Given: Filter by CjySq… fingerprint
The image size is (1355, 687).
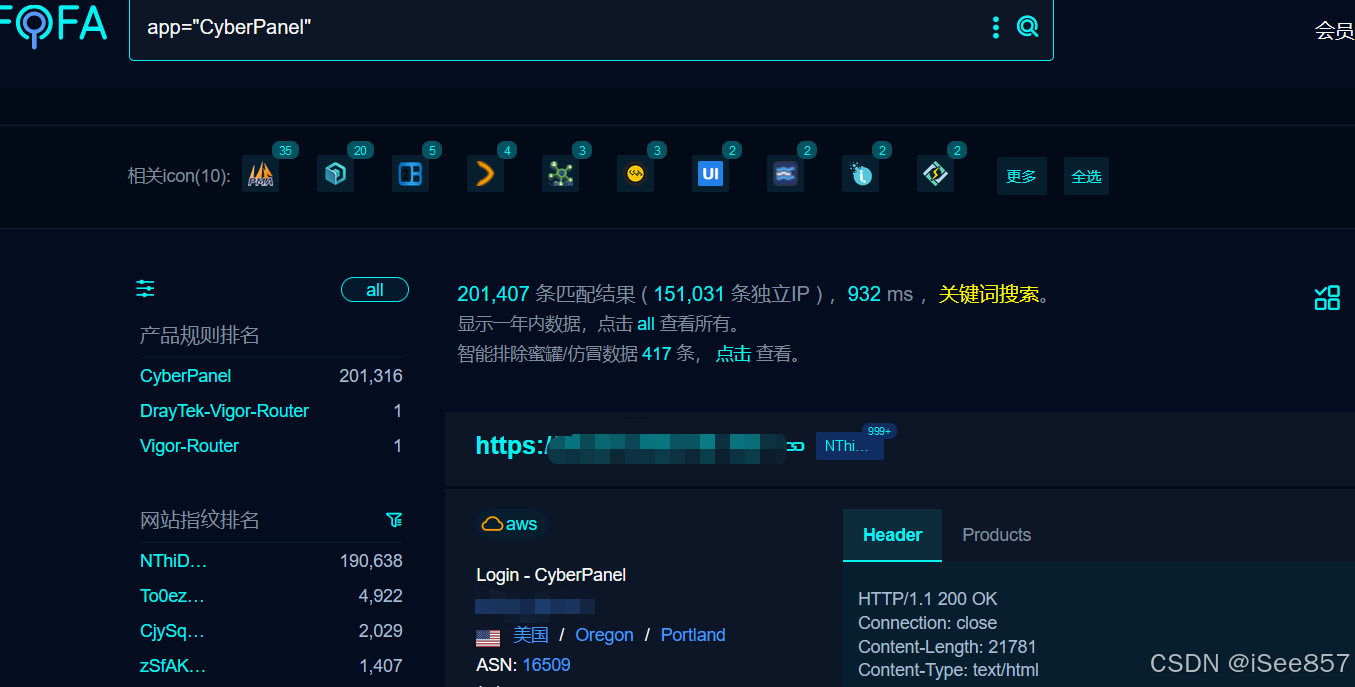Looking at the screenshot, I should click(172, 631).
